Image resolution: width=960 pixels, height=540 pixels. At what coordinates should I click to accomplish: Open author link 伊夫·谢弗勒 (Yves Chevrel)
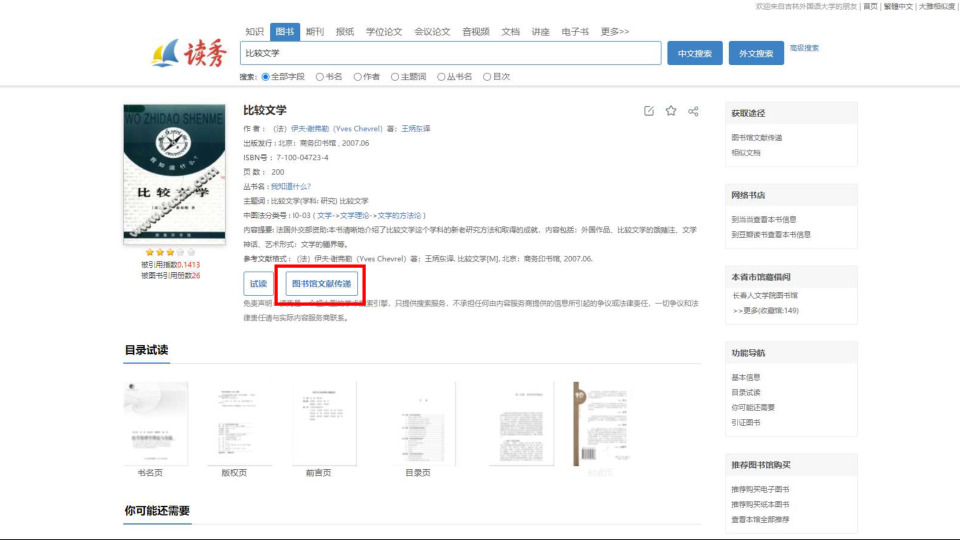coord(336,129)
